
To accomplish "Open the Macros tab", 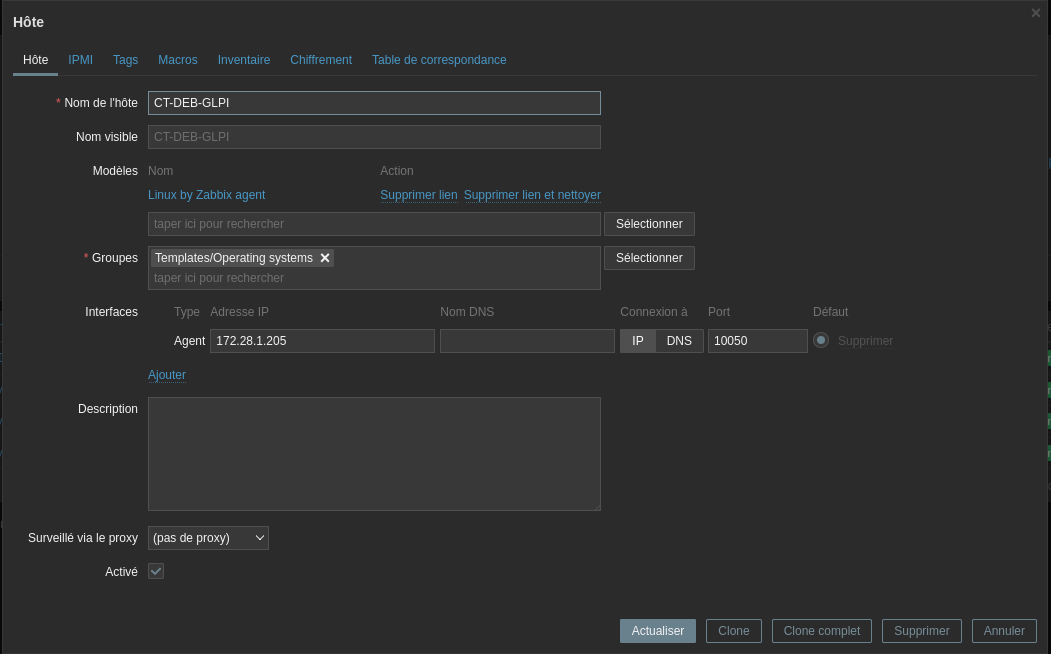I will click(x=178, y=60).
